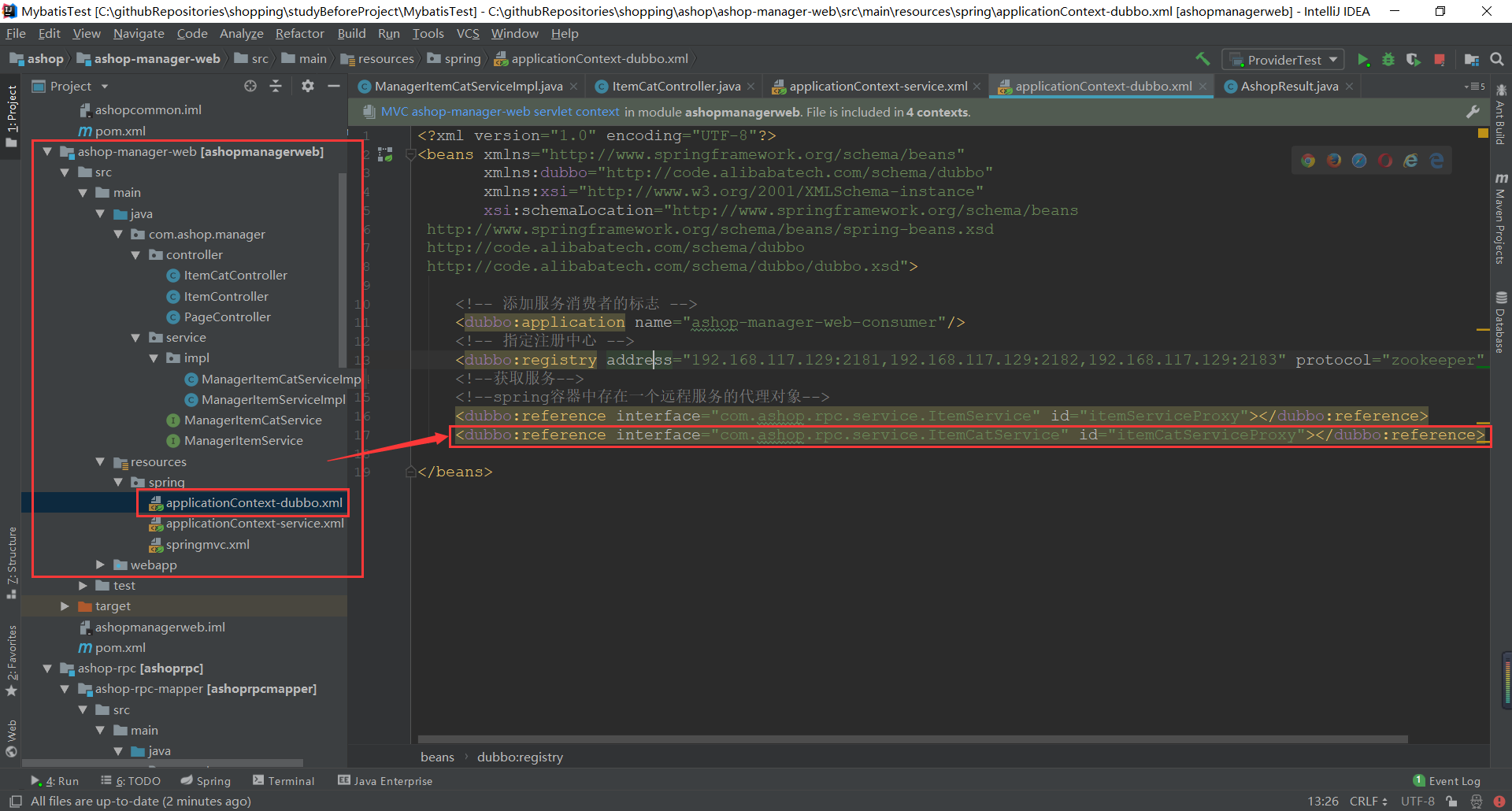Toggle the Structure tool window button

11,563
